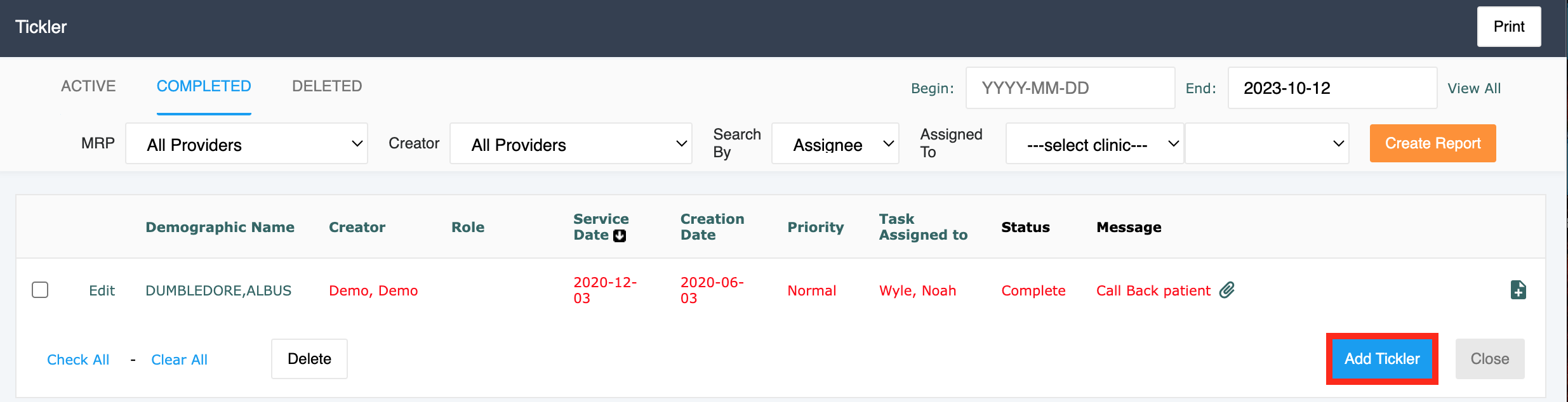
Task: Select the COMPLETED tab
Action: click(204, 86)
